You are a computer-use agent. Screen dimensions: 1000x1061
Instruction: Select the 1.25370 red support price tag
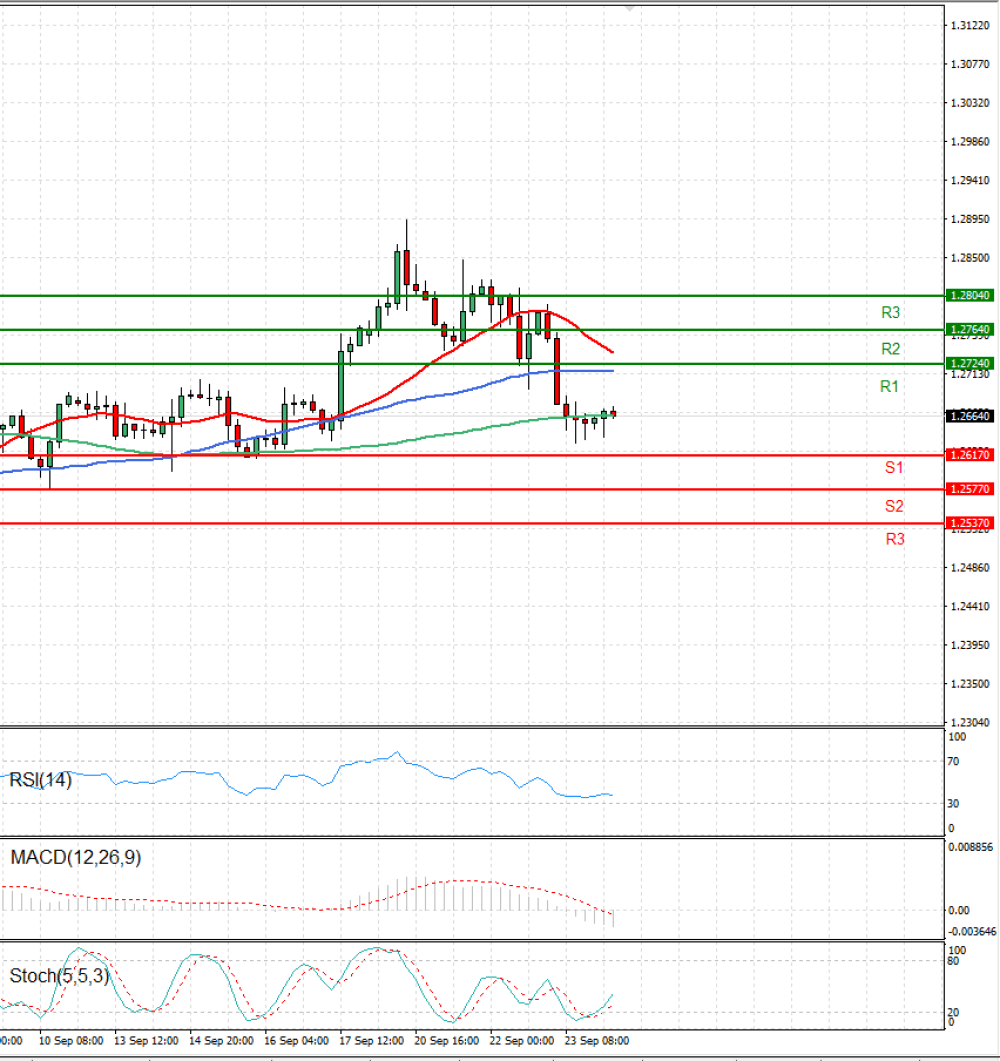tap(971, 523)
